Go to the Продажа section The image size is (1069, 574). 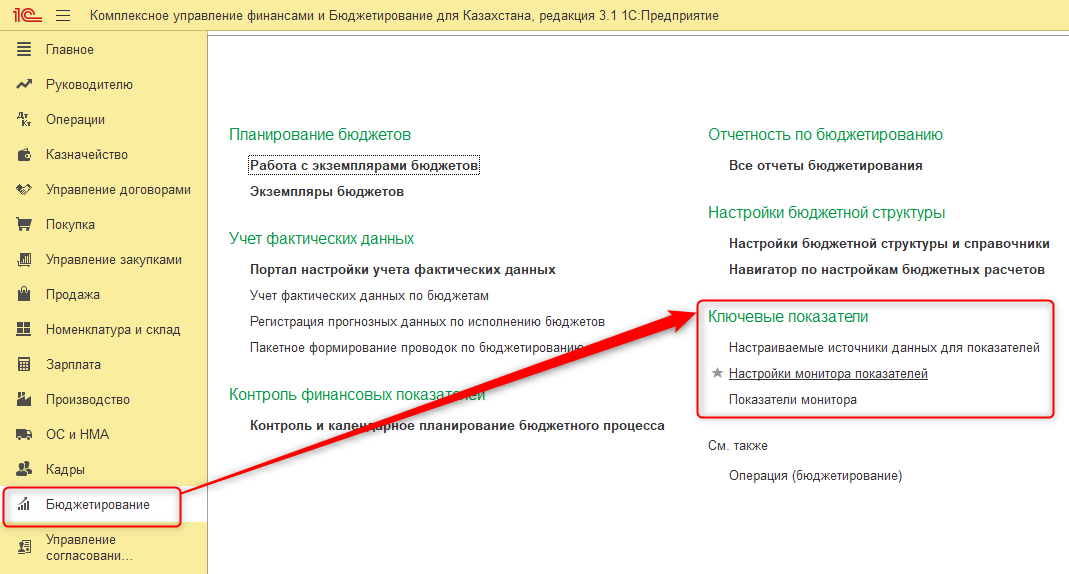pyautogui.click(x=73, y=294)
